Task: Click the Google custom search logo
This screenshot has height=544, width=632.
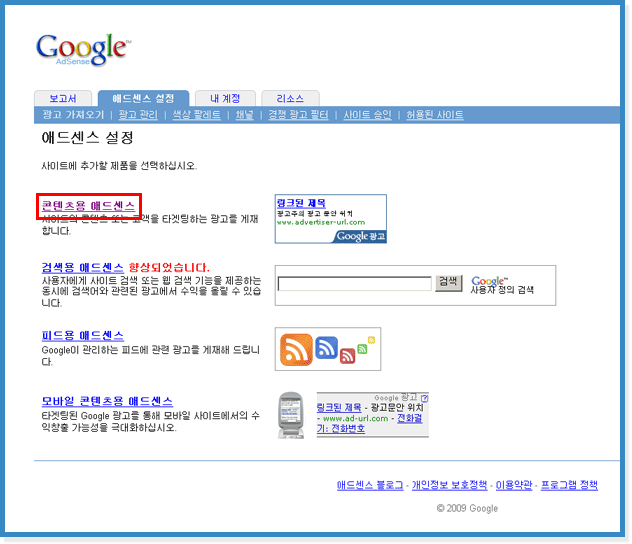Action: pos(490,282)
